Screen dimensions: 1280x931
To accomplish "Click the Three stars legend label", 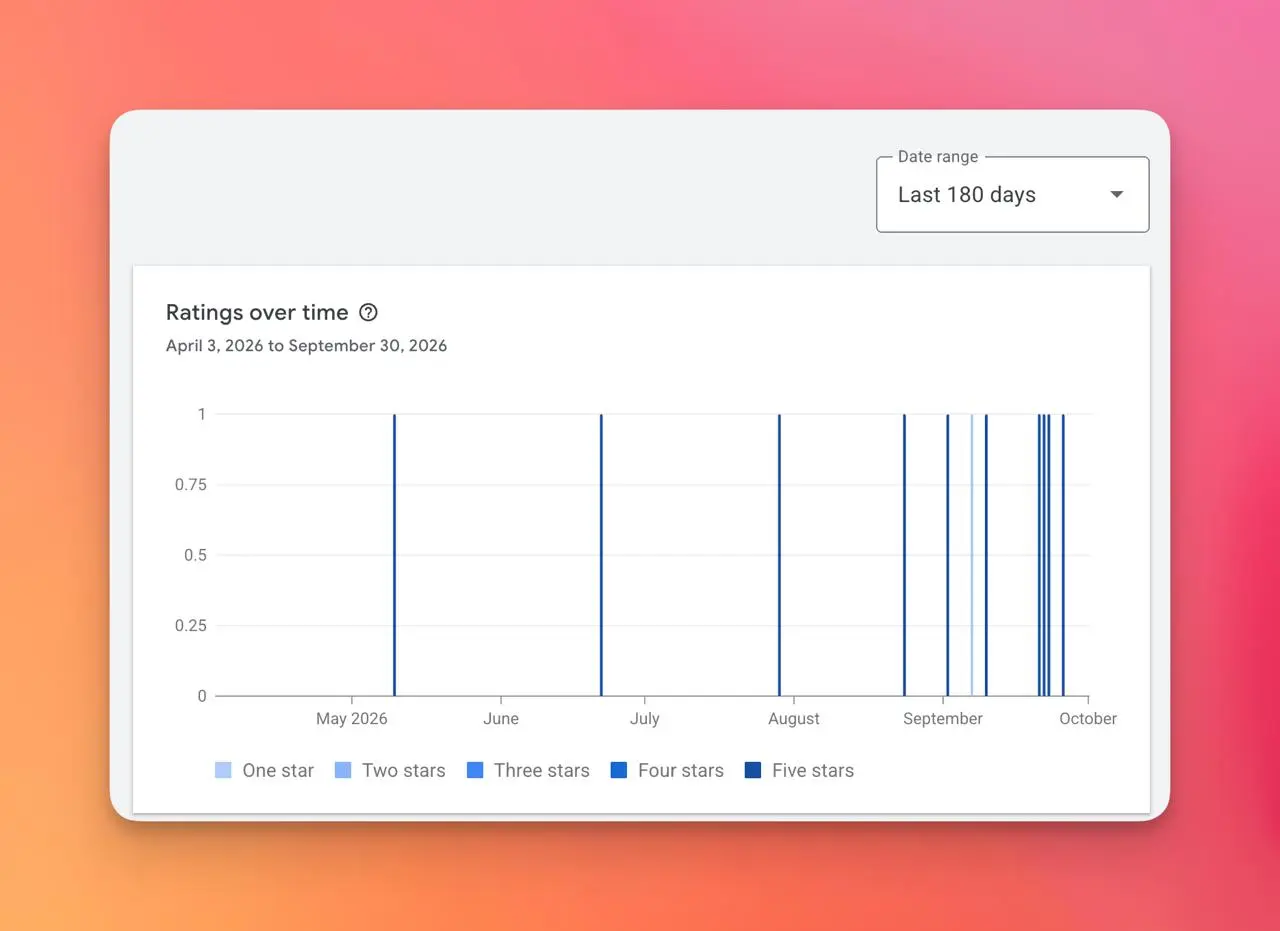I will point(542,770).
